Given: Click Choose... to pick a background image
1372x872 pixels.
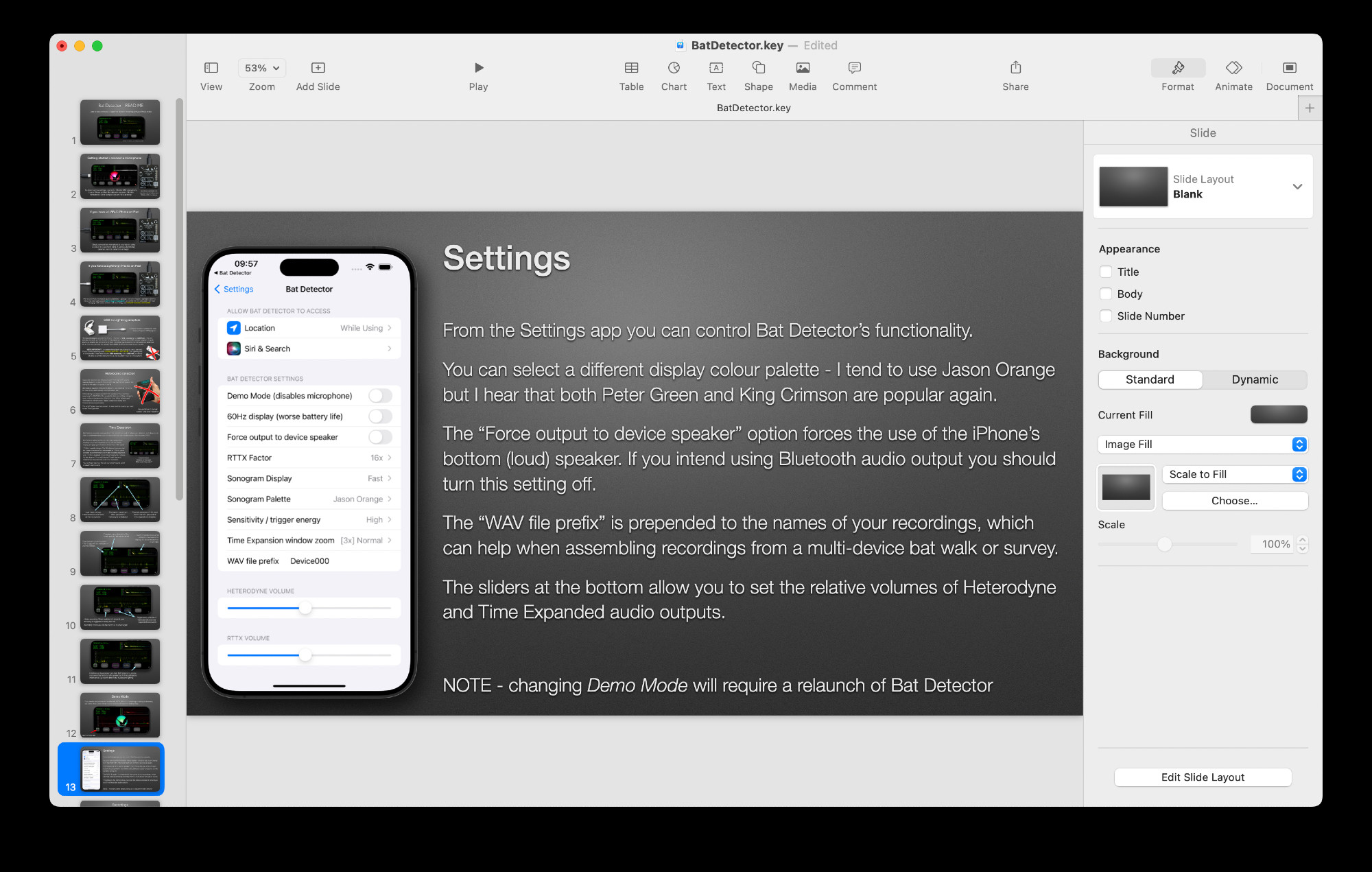Looking at the screenshot, I should coord(1235,501).
